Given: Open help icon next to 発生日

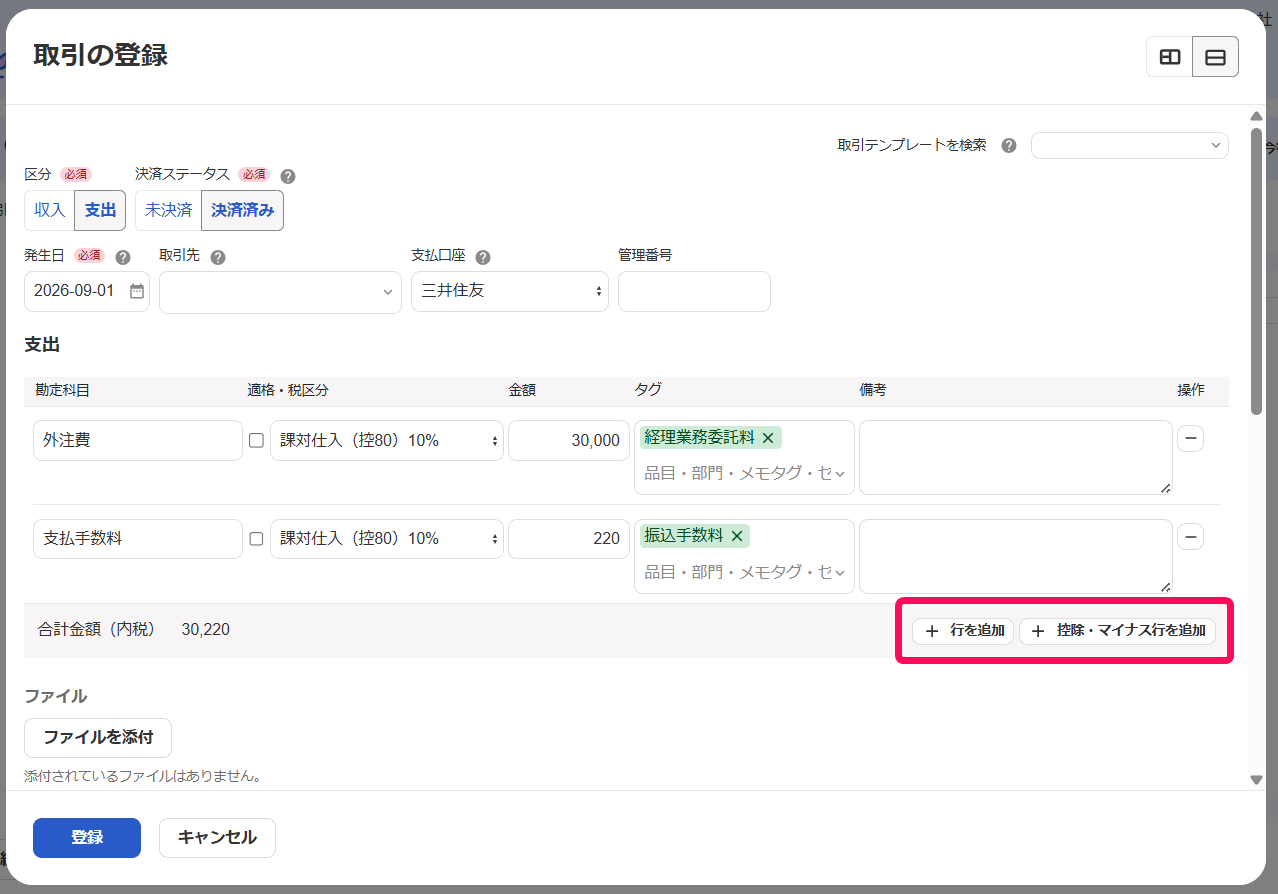Looking at the screenshot, I should pyautogui.click(x=123, y=257).
